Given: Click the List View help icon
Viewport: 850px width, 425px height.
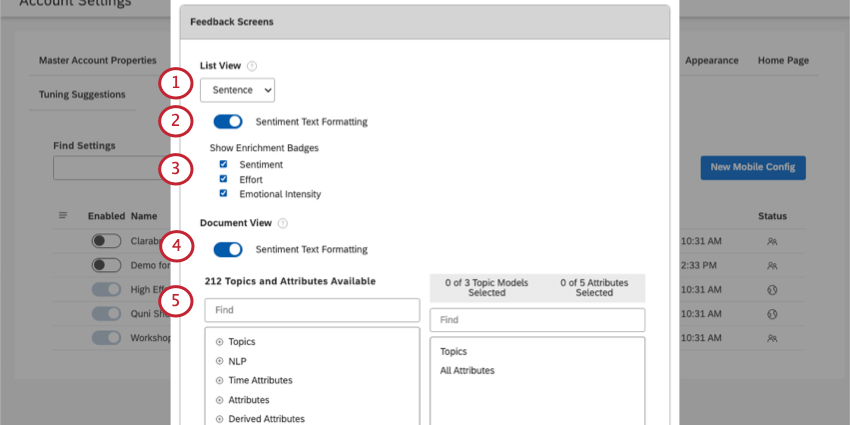Looking at the screenshot, I should [x=252, y=66].
